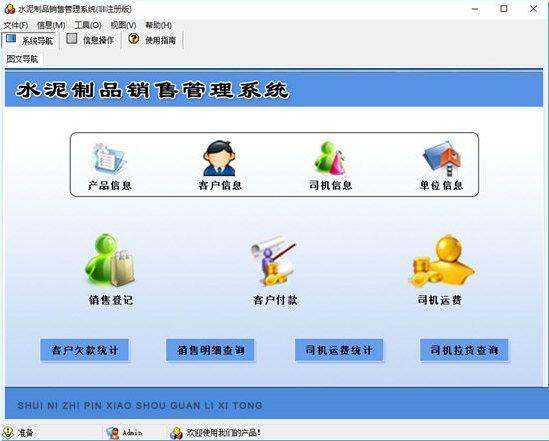Click the Admin user status icon
Screen dimensions: 549x441
113,433
